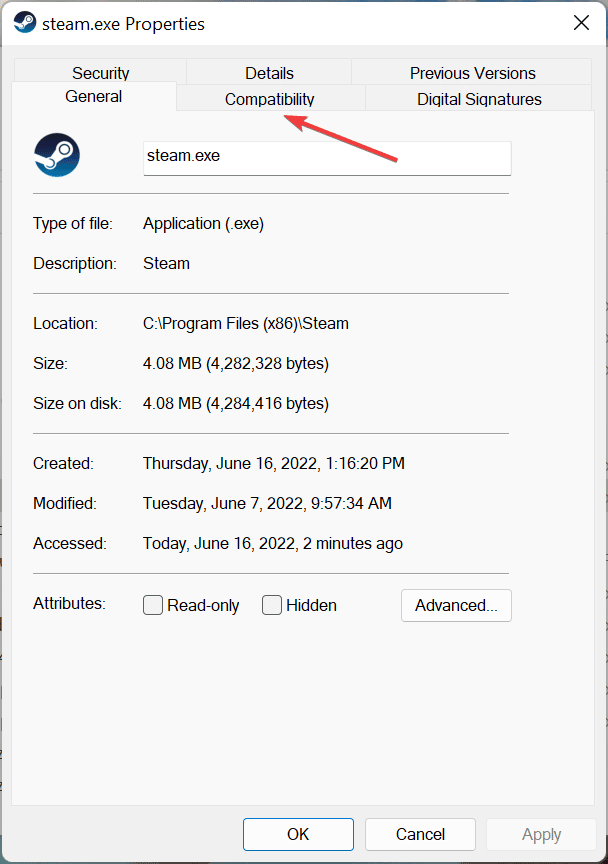The height and width of the screenshot is (864, 608).
Task: Go to the Compatibility tab
Action: 270,99
